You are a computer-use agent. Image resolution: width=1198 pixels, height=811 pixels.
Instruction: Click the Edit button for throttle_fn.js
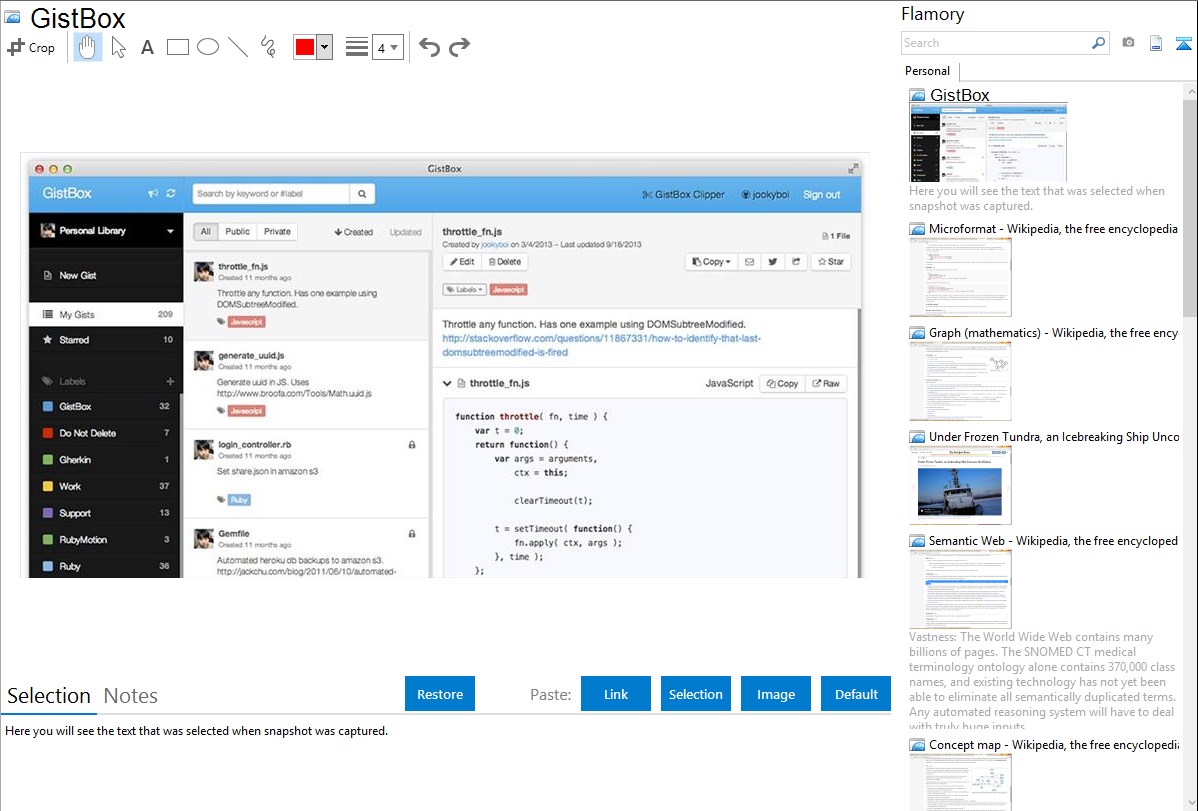[x=462, y=261]
